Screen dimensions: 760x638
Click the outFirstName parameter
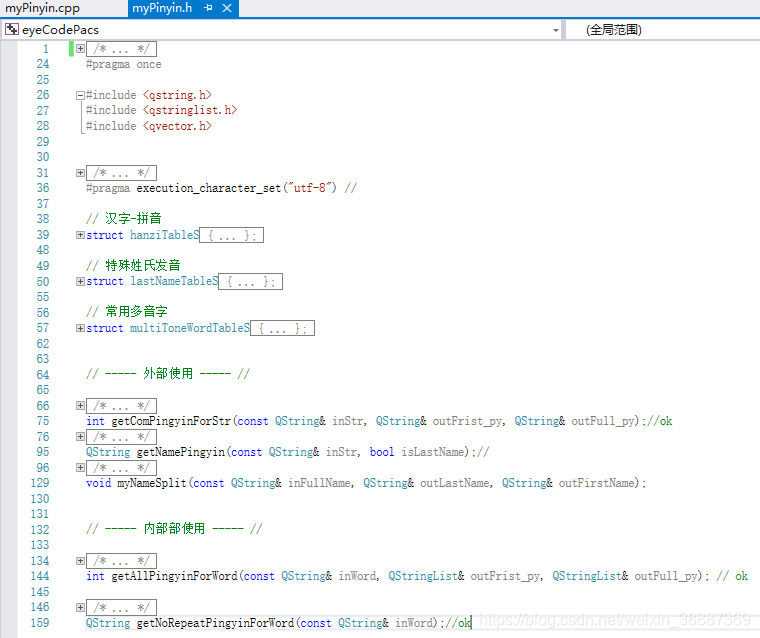pos(597,483)
